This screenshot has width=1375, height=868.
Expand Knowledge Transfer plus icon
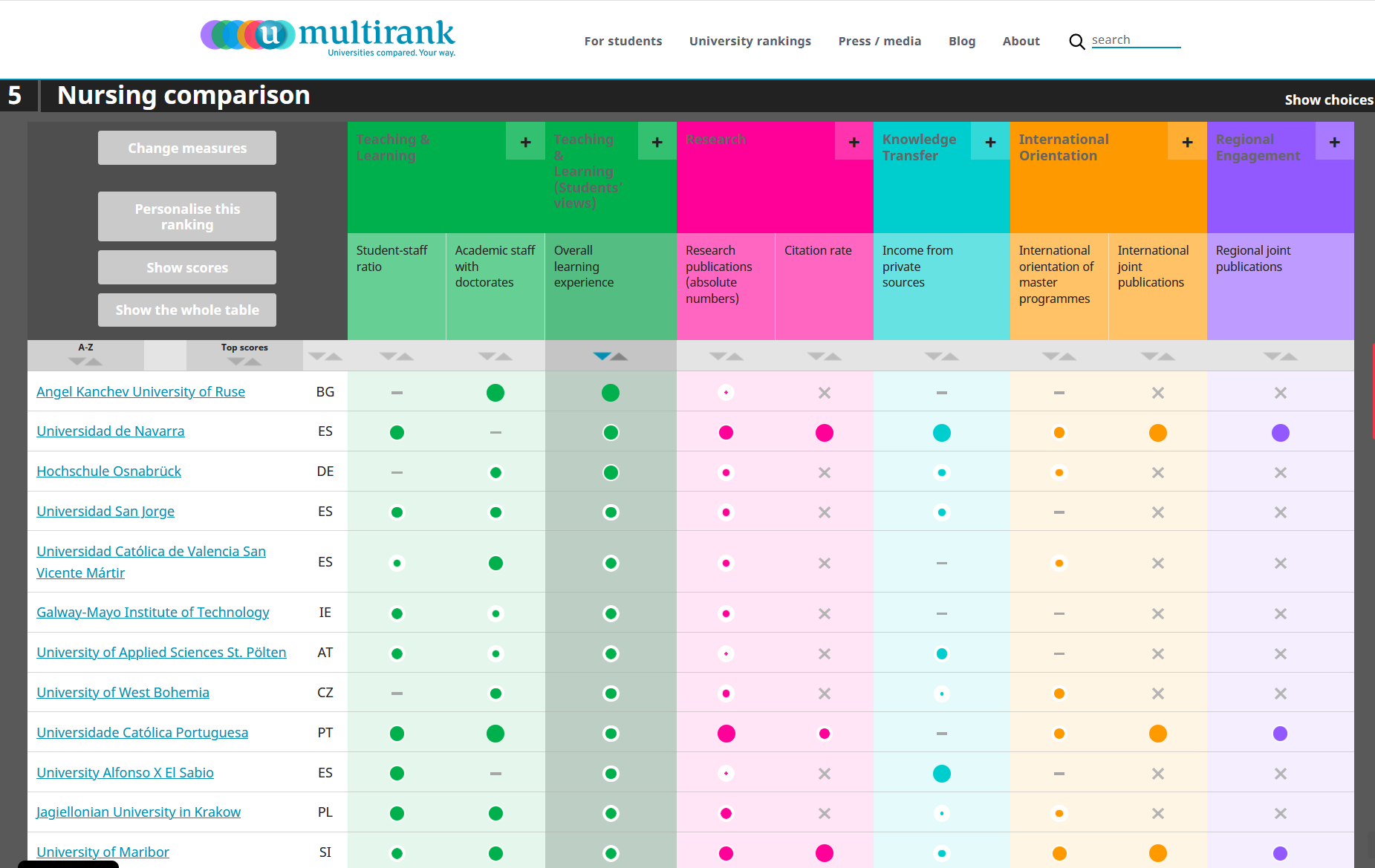990,142
